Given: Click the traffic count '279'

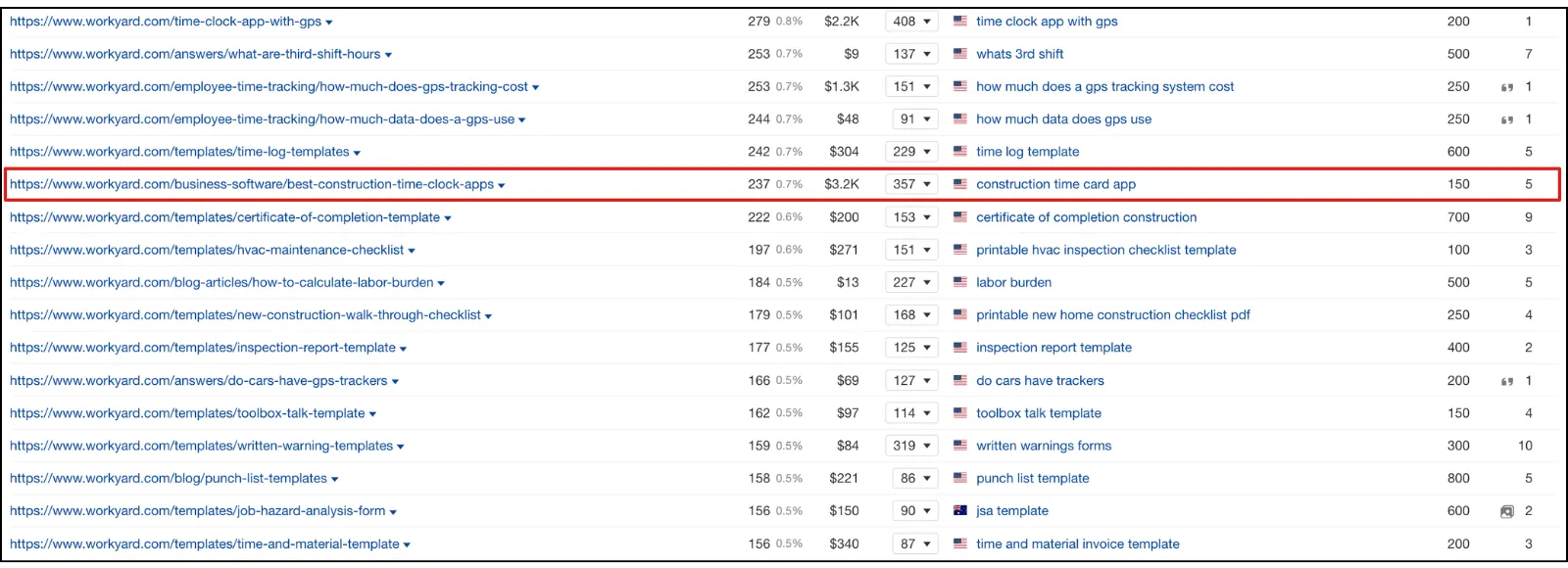Looking at the screenshot, I should click(x=759, y=22).
